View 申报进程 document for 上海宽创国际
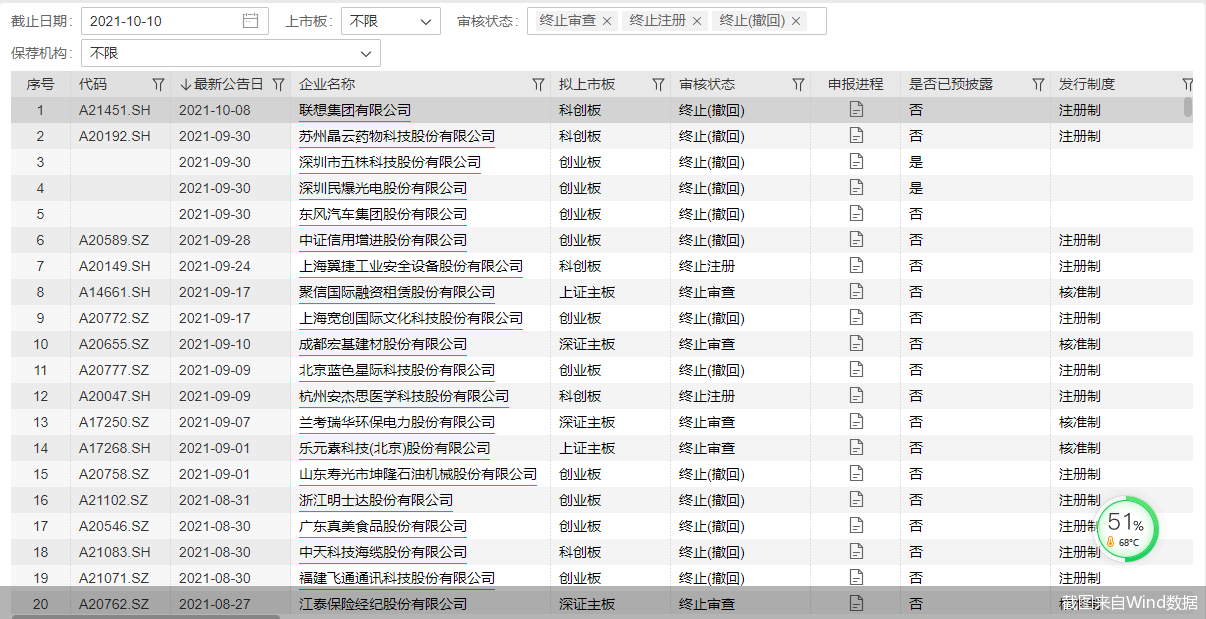Image resolution: width=1206 pixels, height=619 pixels. [856, 318]
